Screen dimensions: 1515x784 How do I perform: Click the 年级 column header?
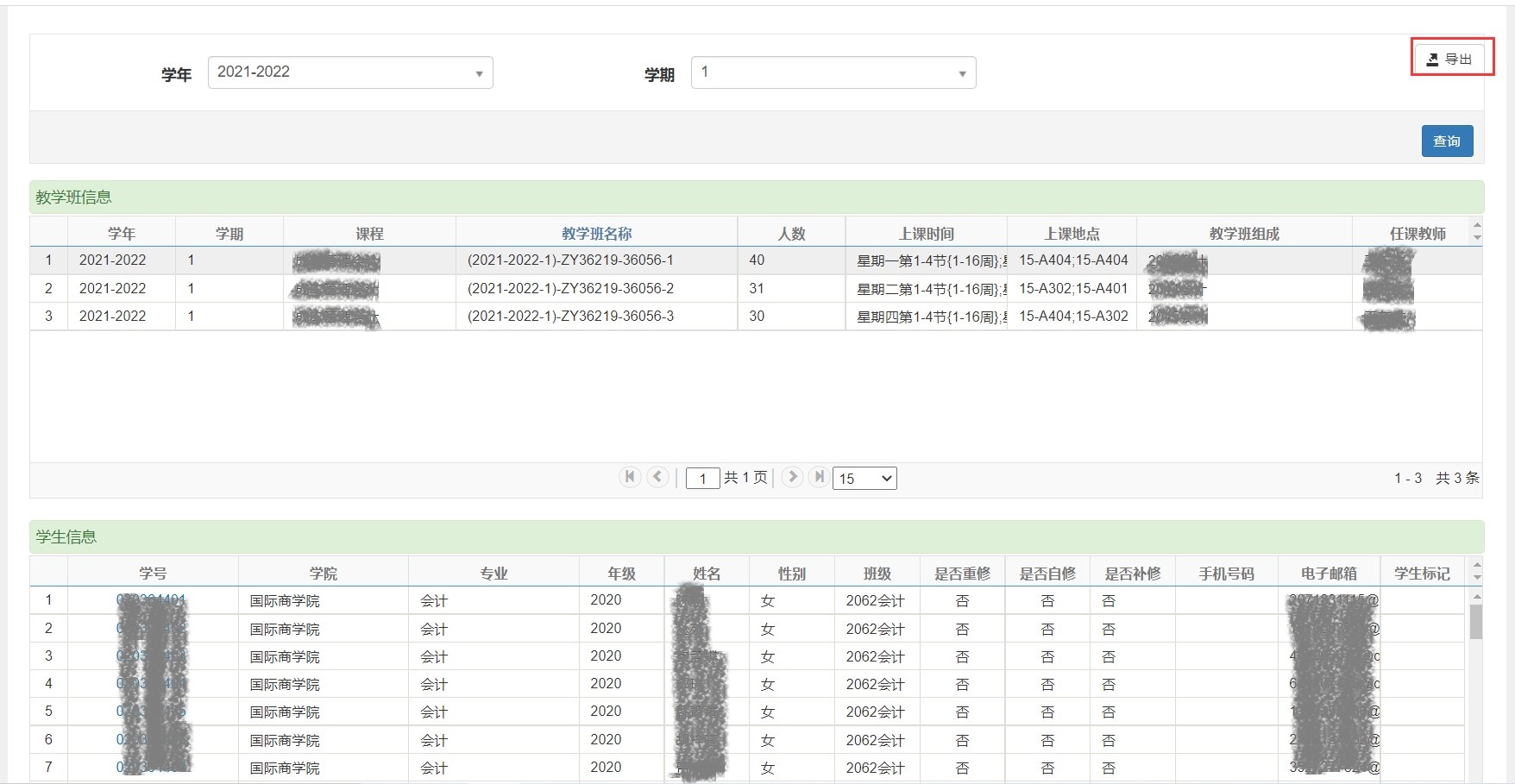621,574
